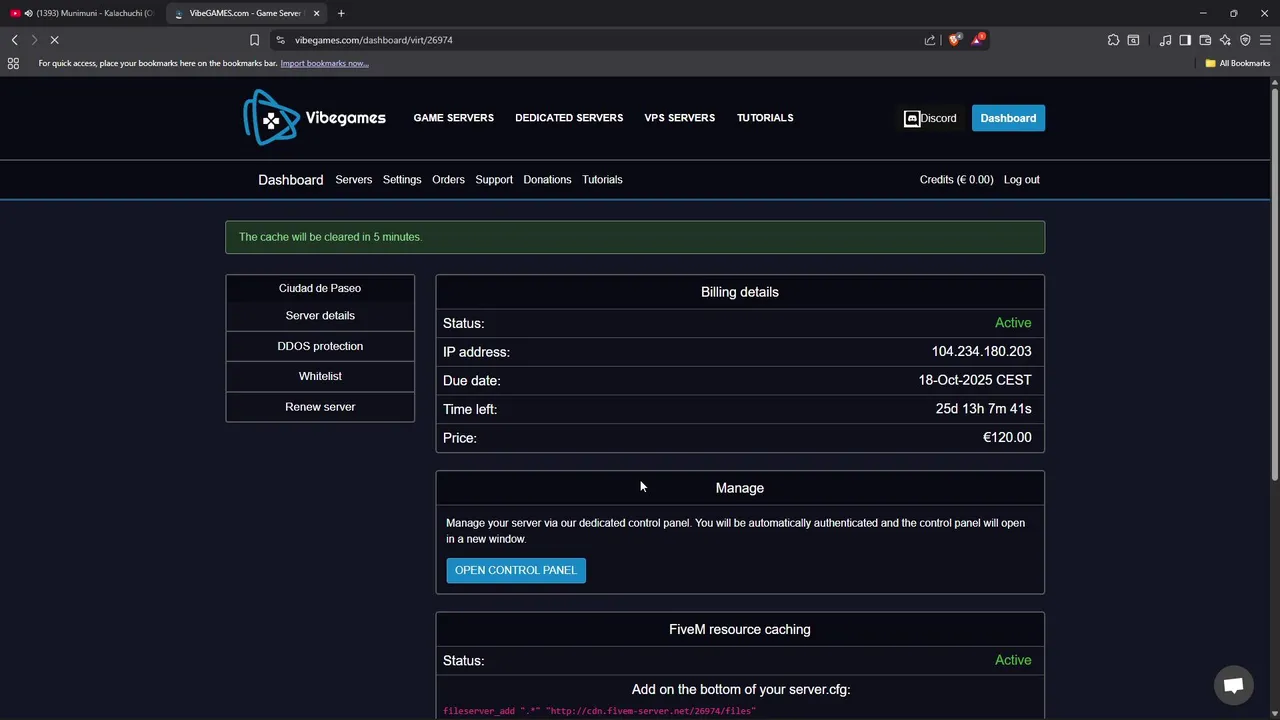This screenshot has width=1280, height=720.
Task: Open Brave Rewards triangle icon
Action: pyautogui.click(x=978, y=40)
